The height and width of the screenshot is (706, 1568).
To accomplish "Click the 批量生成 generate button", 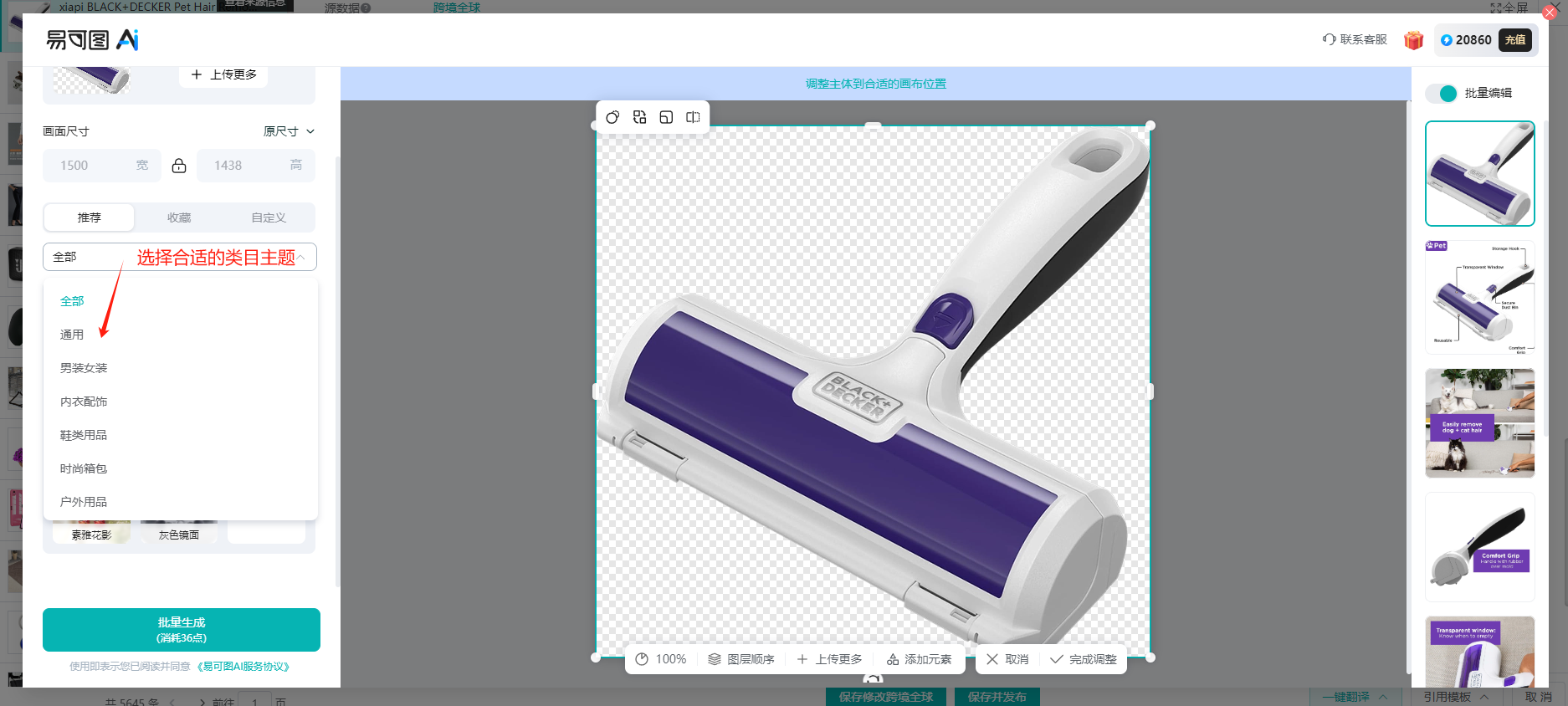I will pyautogui.click(x=182, y=630).
